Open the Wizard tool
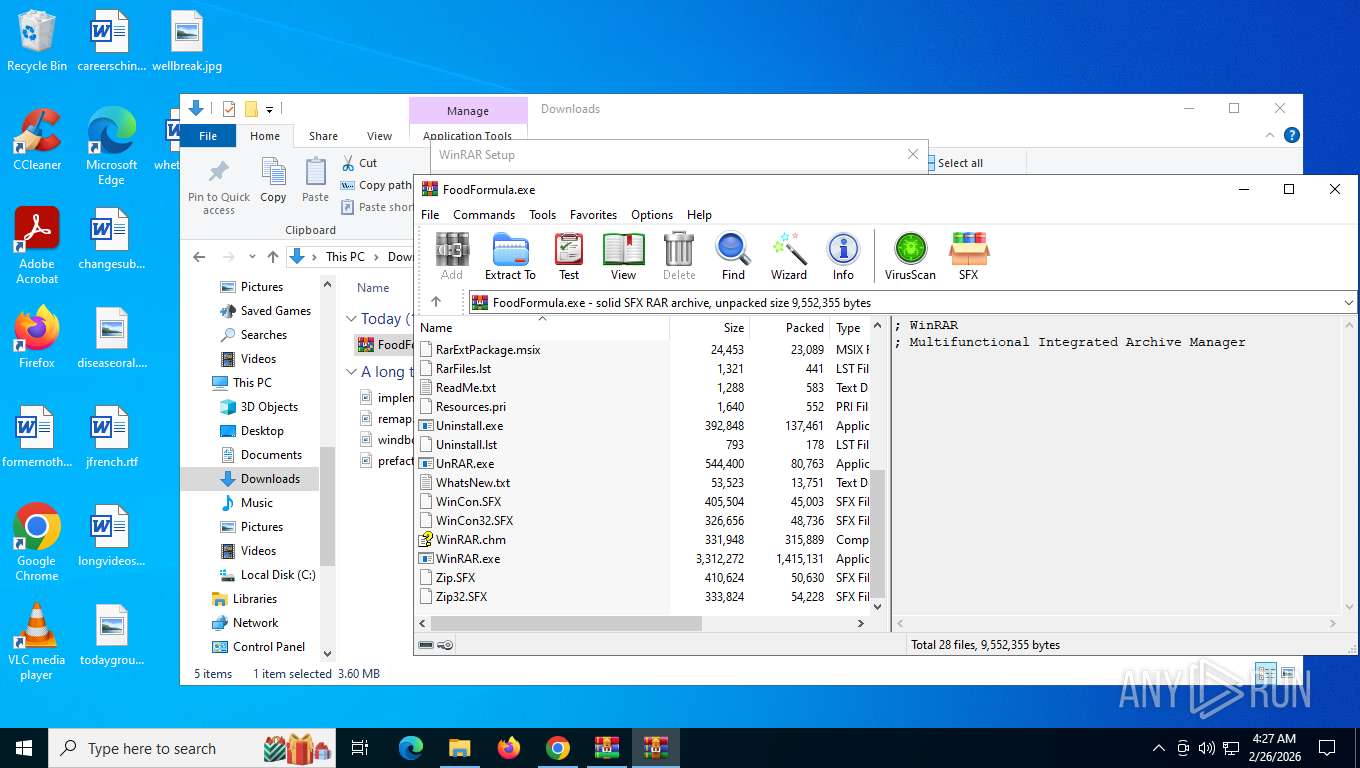This screenshot has width=1360, height=768. tap(788, 256)
